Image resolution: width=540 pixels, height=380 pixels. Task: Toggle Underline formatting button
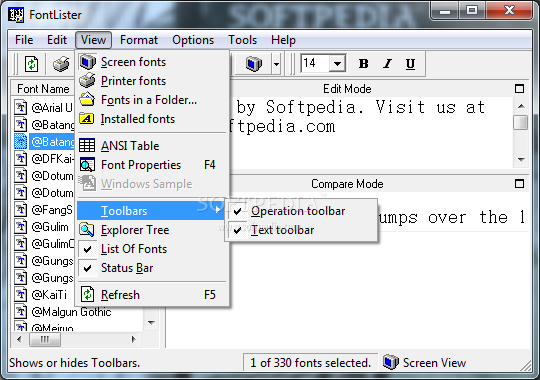pyautogui.click(x=410, y=64)
